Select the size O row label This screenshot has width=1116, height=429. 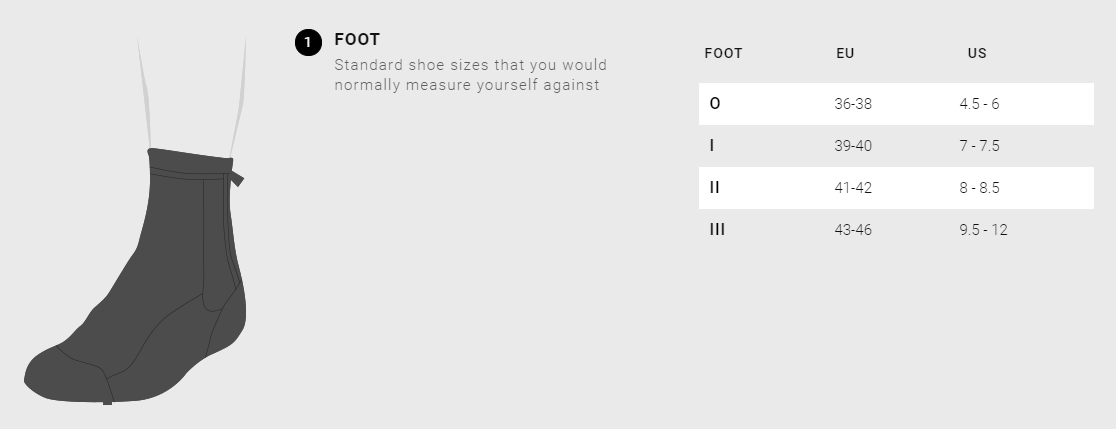pyautogui.click(x=714, y=103)
